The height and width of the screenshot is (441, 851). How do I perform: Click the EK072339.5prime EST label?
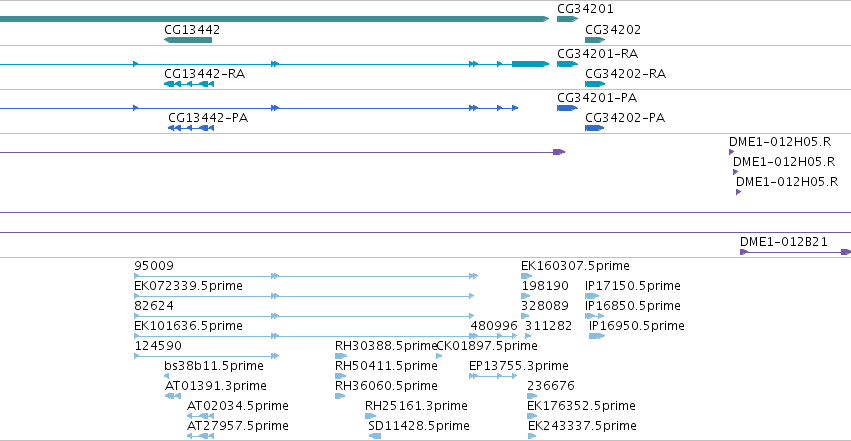[188, 286]
